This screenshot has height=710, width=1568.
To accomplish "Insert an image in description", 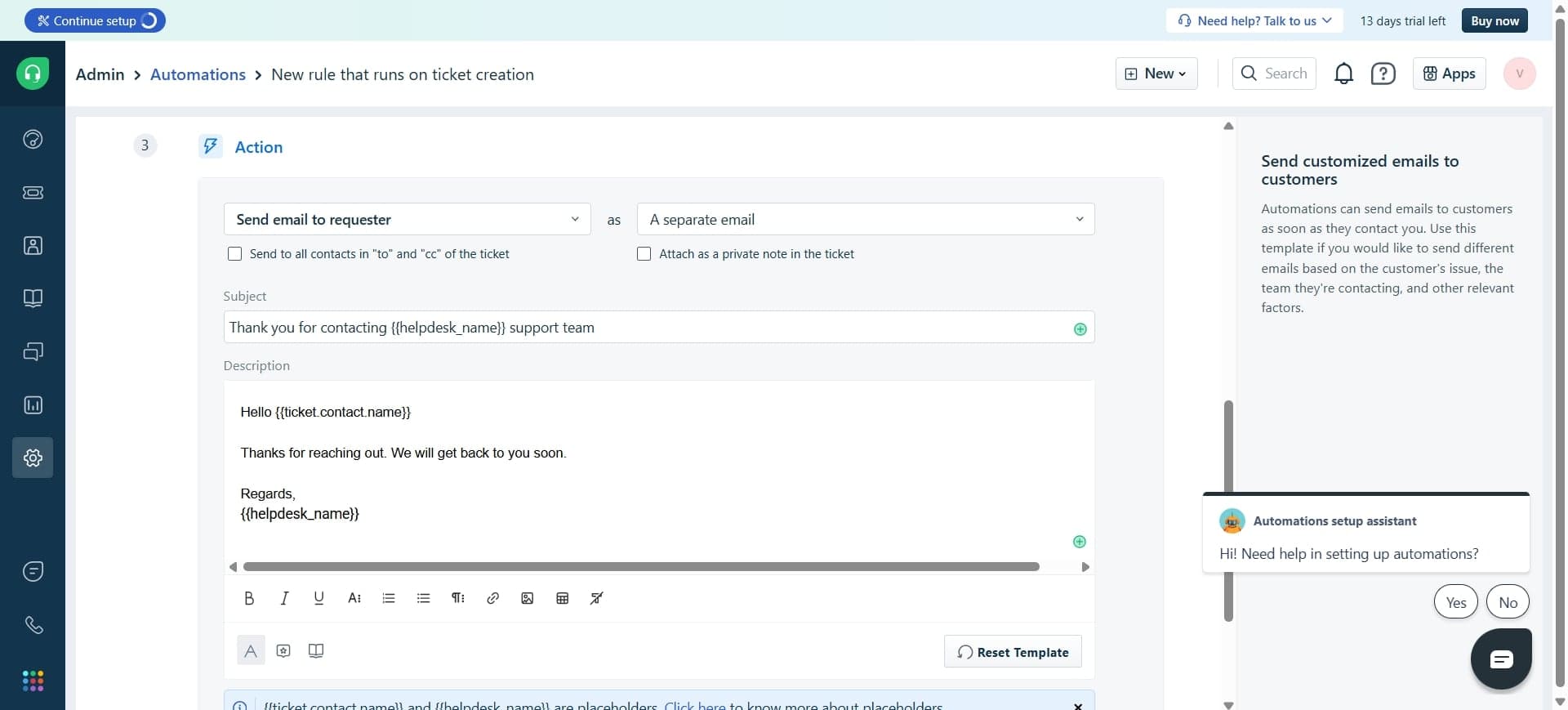I will point(528,598).
